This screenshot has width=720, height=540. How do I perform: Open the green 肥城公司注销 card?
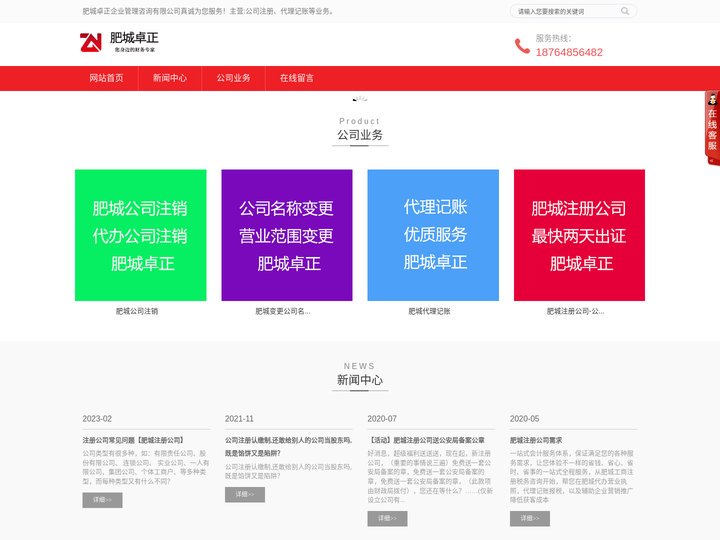click(141, 235)
